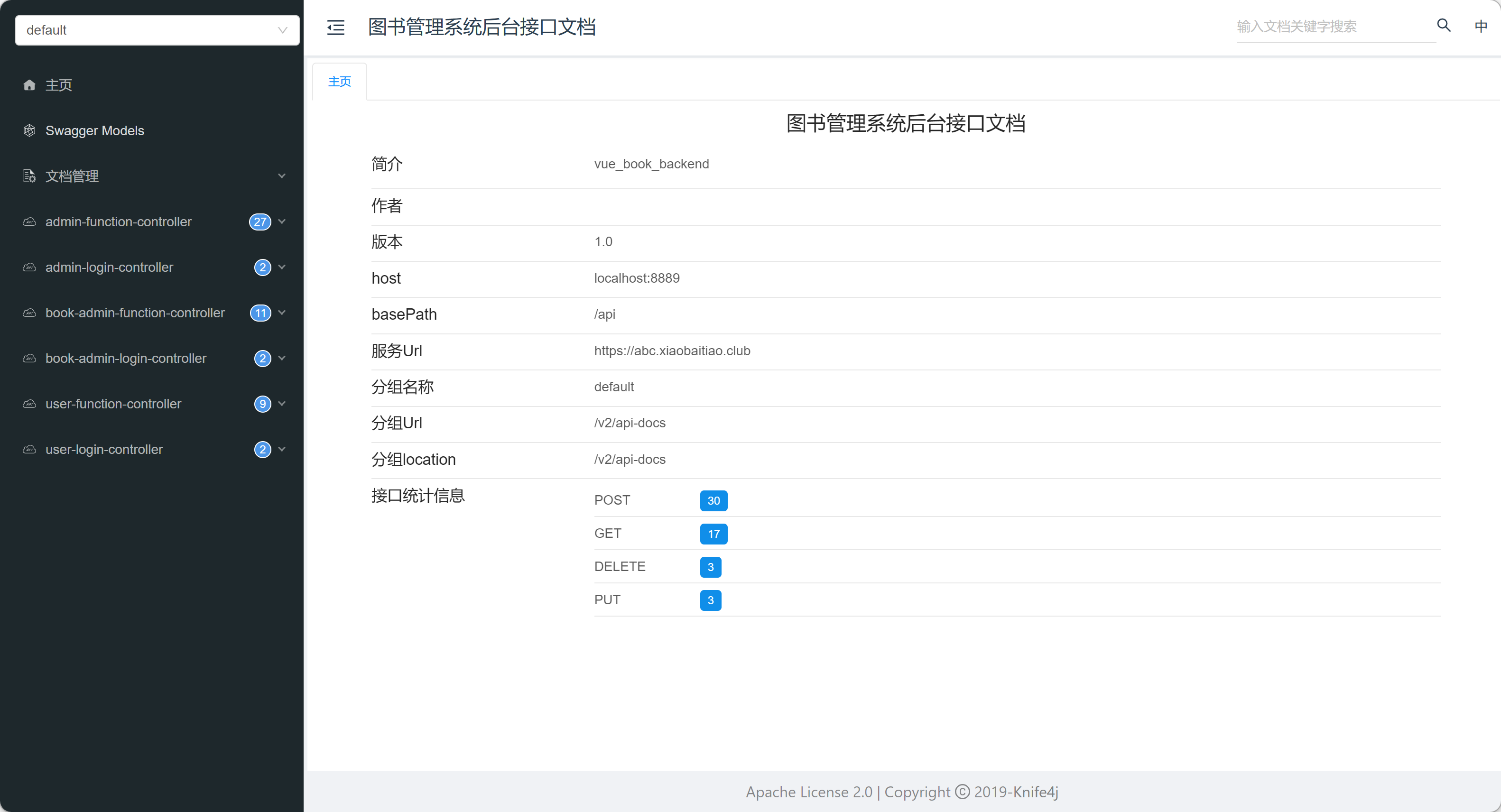Click the DELETE label in statistics
Image resolution: width=1501 pixels, height=812 pixels.
pos(620,567)
